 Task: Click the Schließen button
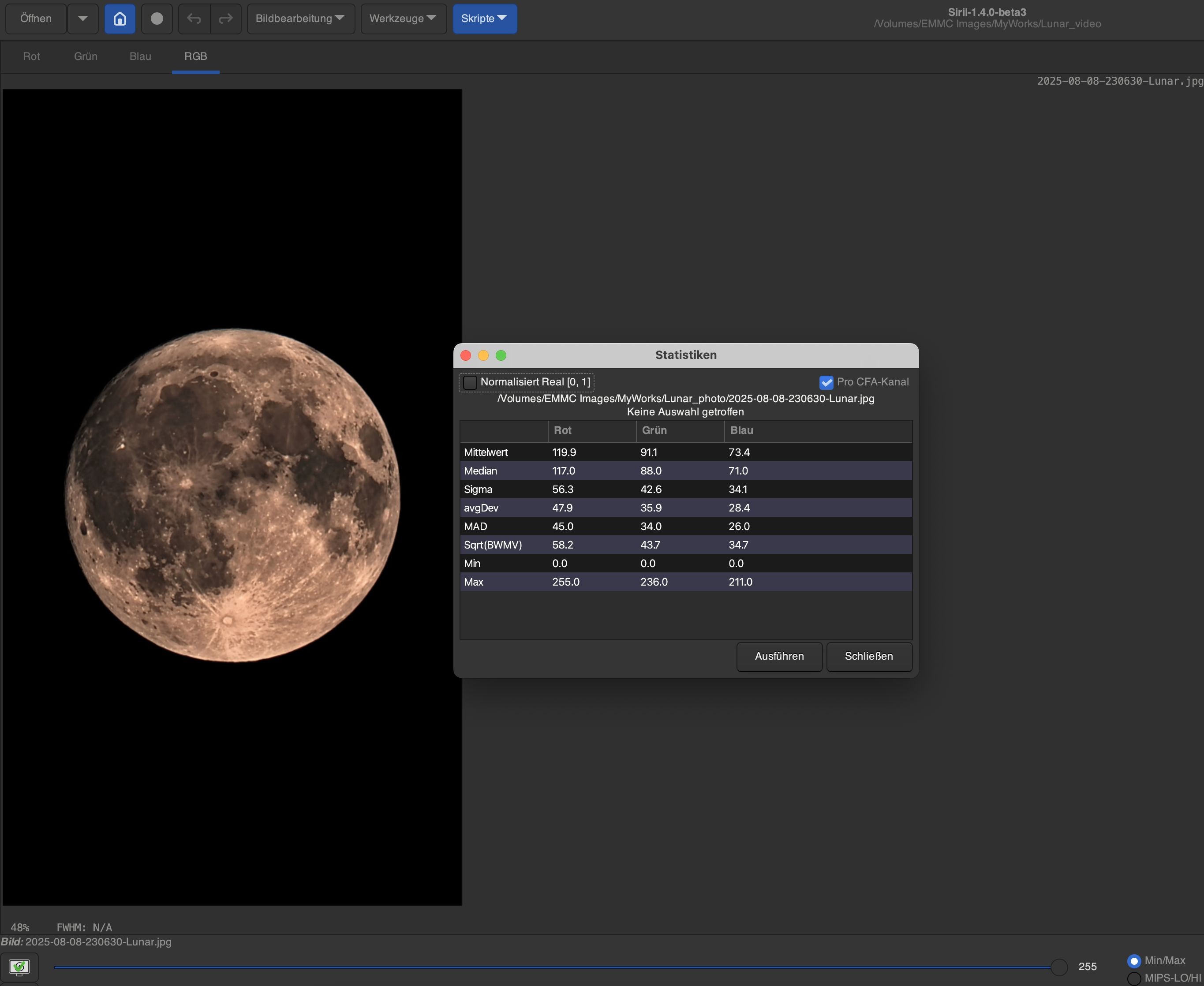pyautogui.click(x=869, y=656)
